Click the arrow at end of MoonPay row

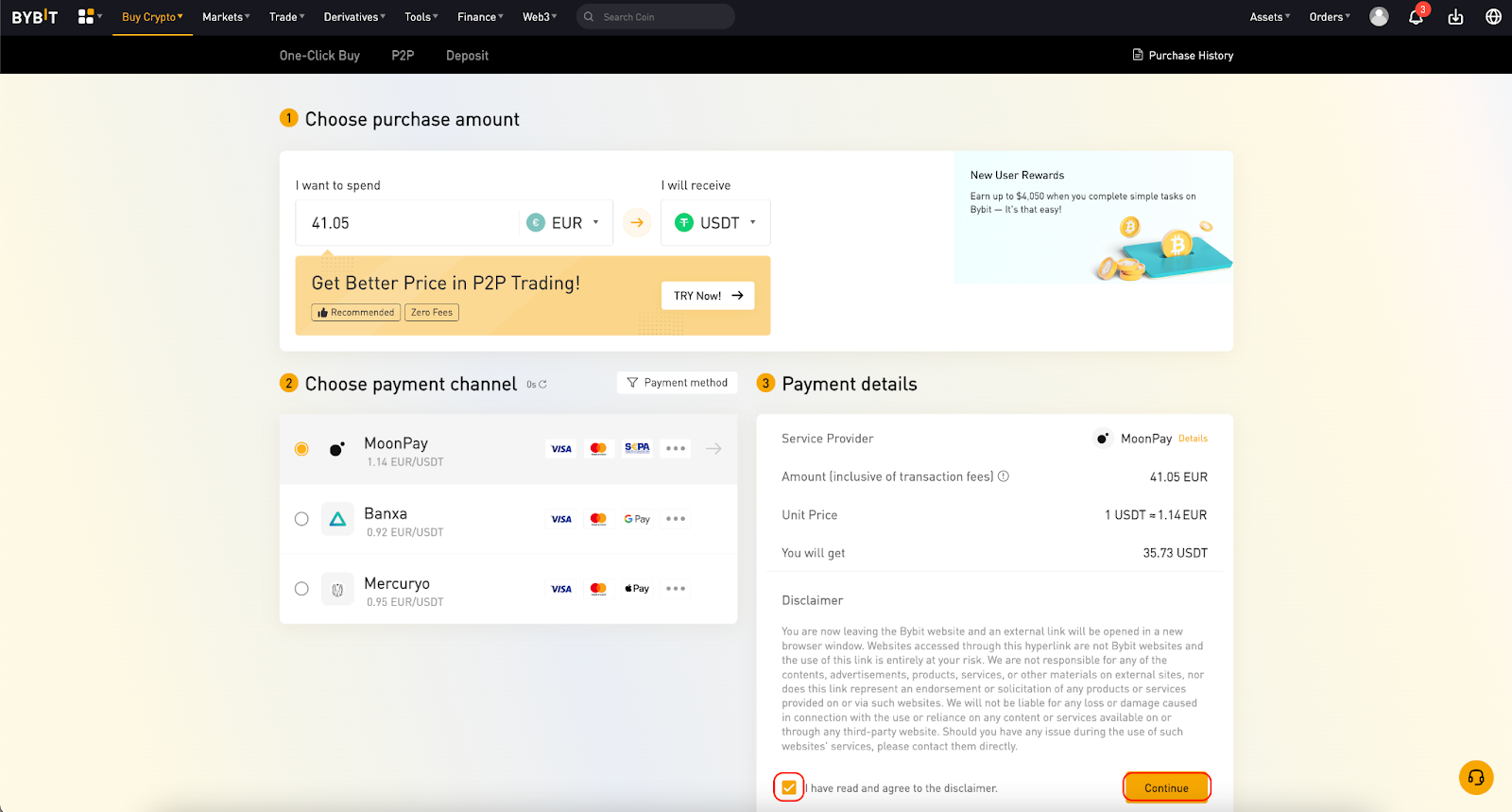[x=713, y=449]
